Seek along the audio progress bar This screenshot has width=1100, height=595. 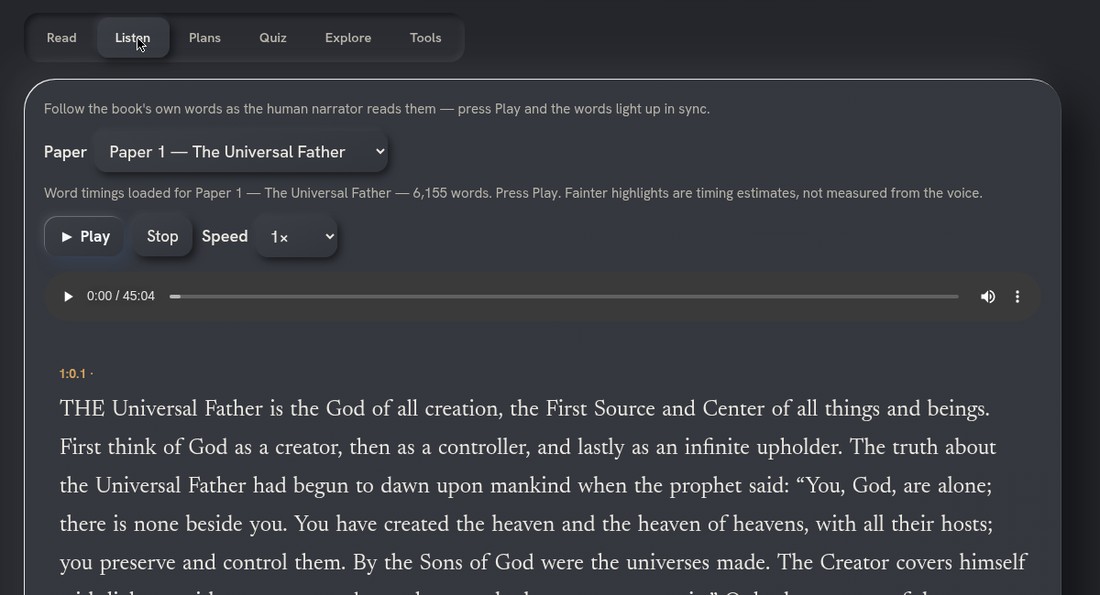tap(564, 297)
